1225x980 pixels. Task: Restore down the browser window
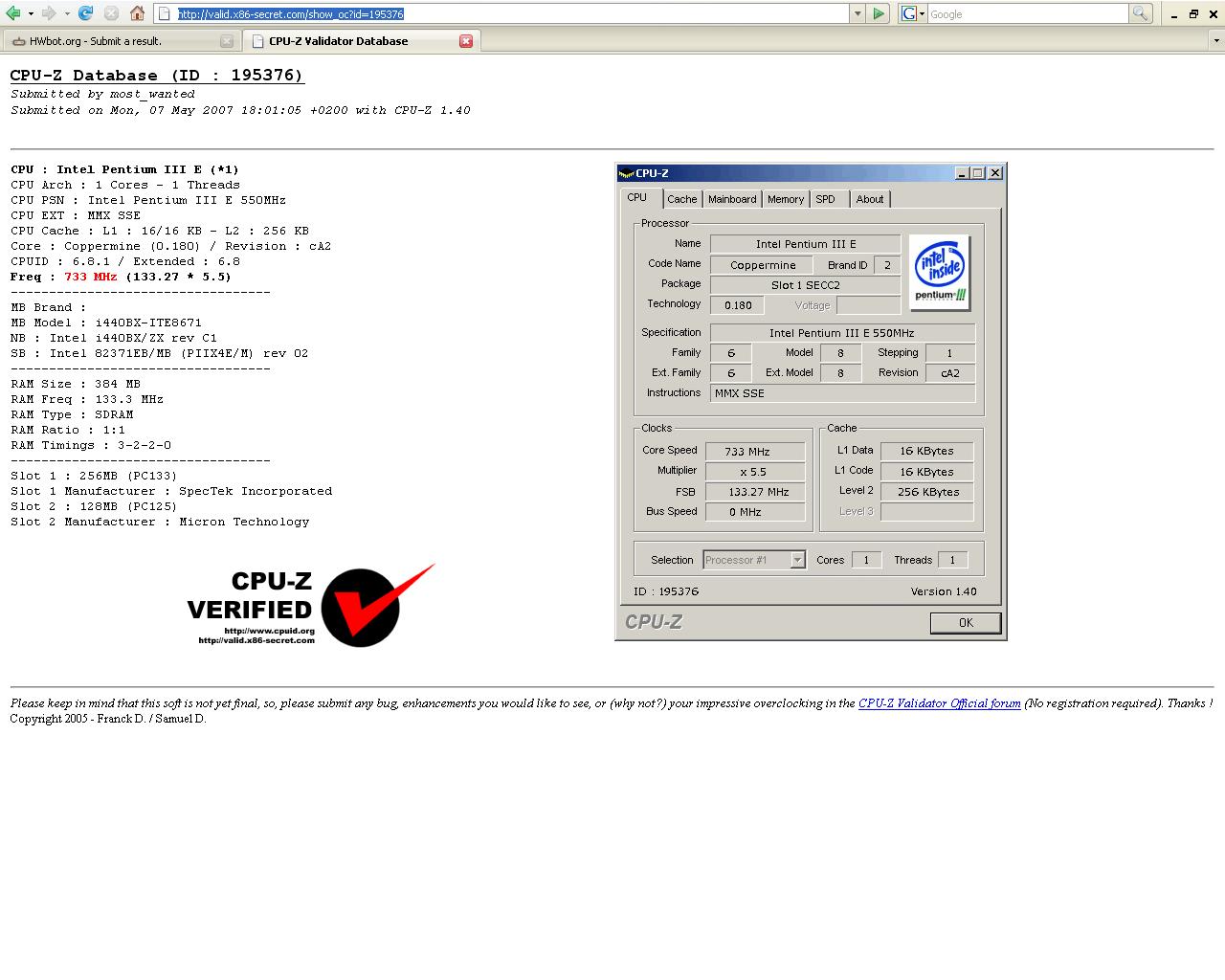click(1193, 13)
